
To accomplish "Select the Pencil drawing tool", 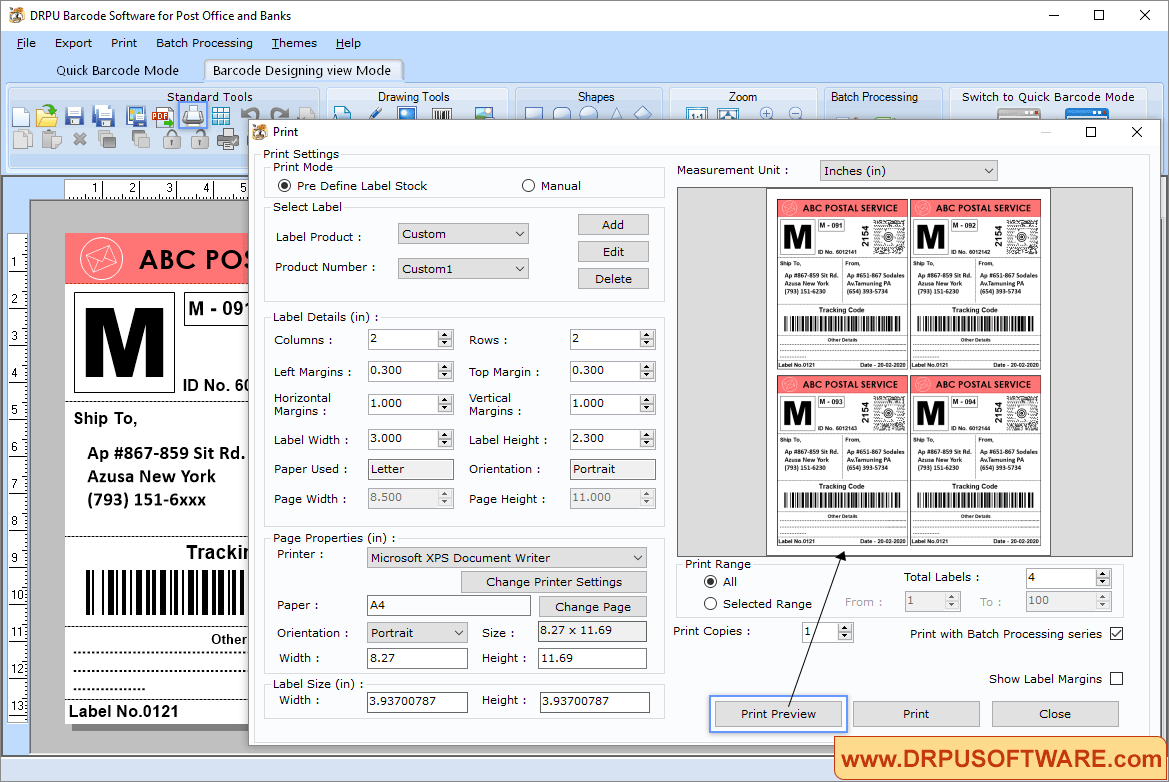I will coord(376,114).
